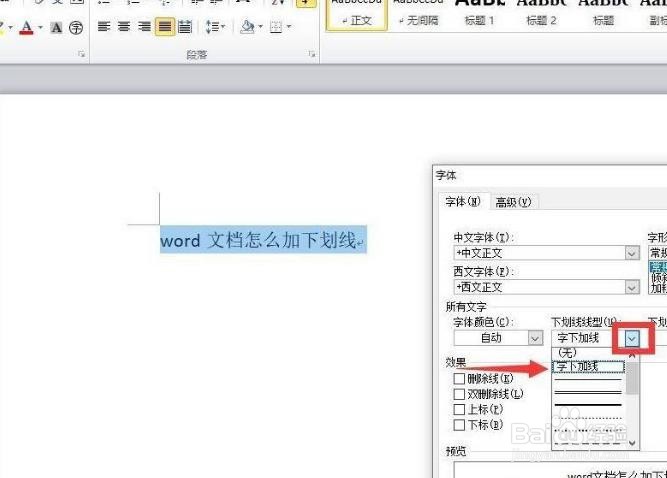Click the 中文字体 input showing +中文正文
This screenshot has height=478, width=667.
(x=540, y=253)
